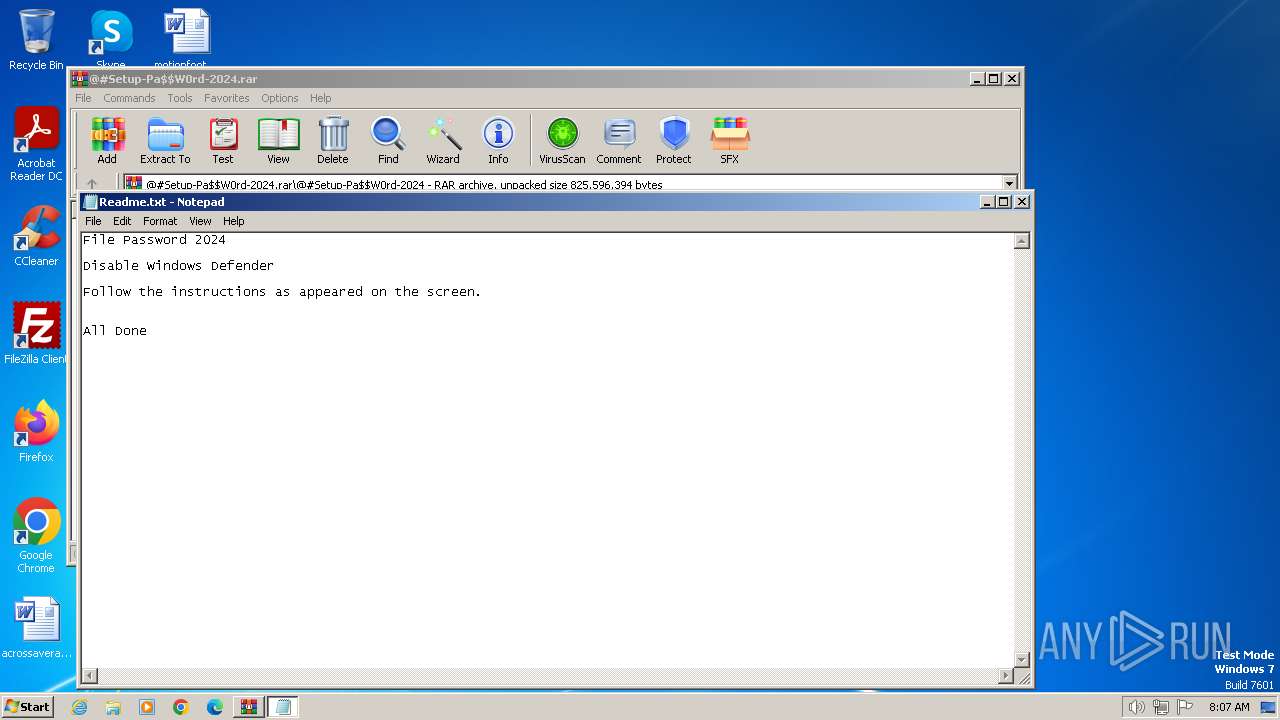Open WinRAR Commands menu
This screenshot has height=720, width=1280.
tap(129, 98)
